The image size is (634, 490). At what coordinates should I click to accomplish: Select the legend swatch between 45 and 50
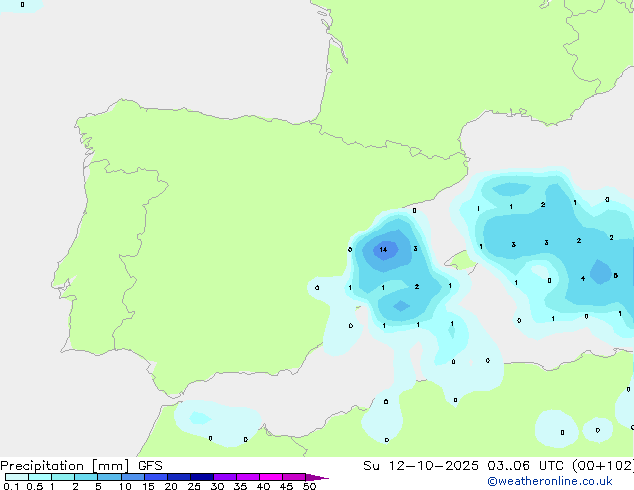(294, 477)
